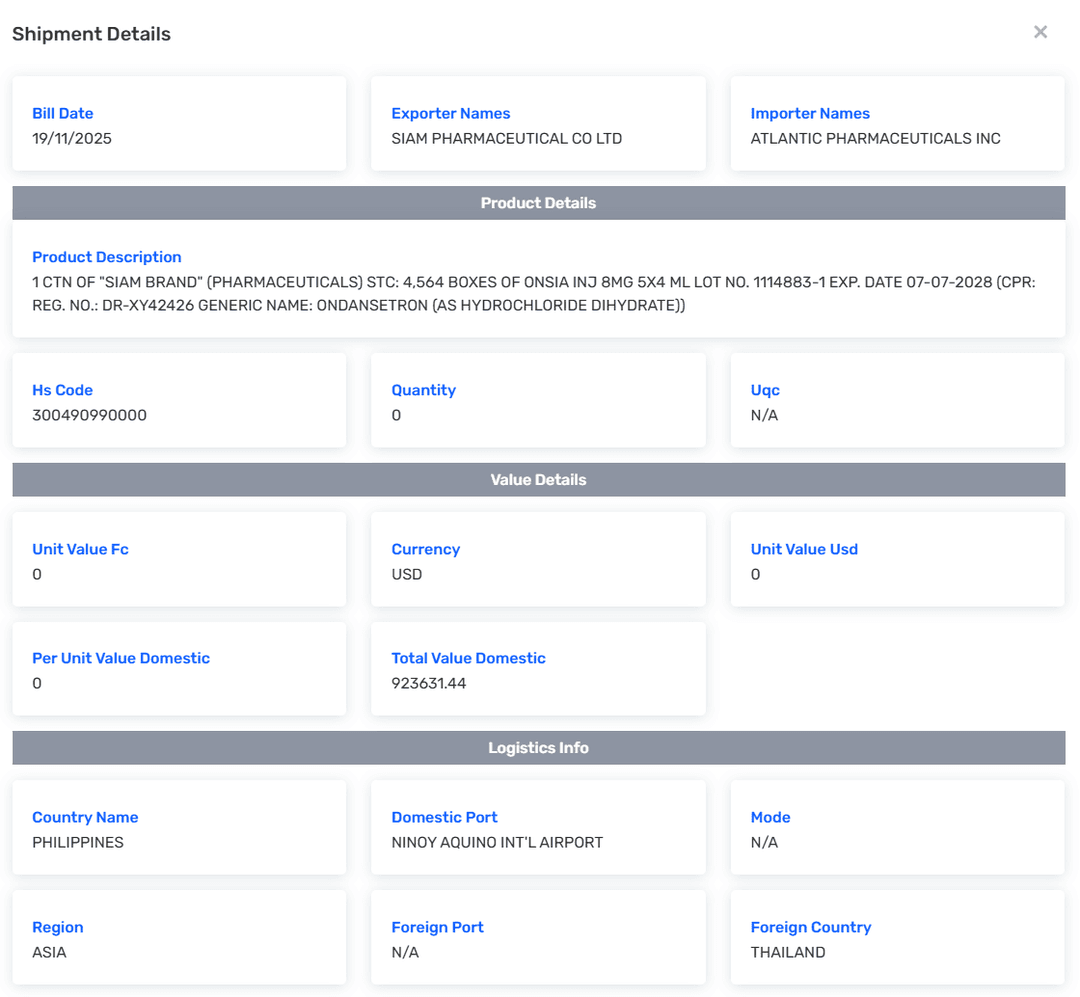Click the Exporter Names label
The width and height of the screenshot is (1080, 997).
pos(450,114)
